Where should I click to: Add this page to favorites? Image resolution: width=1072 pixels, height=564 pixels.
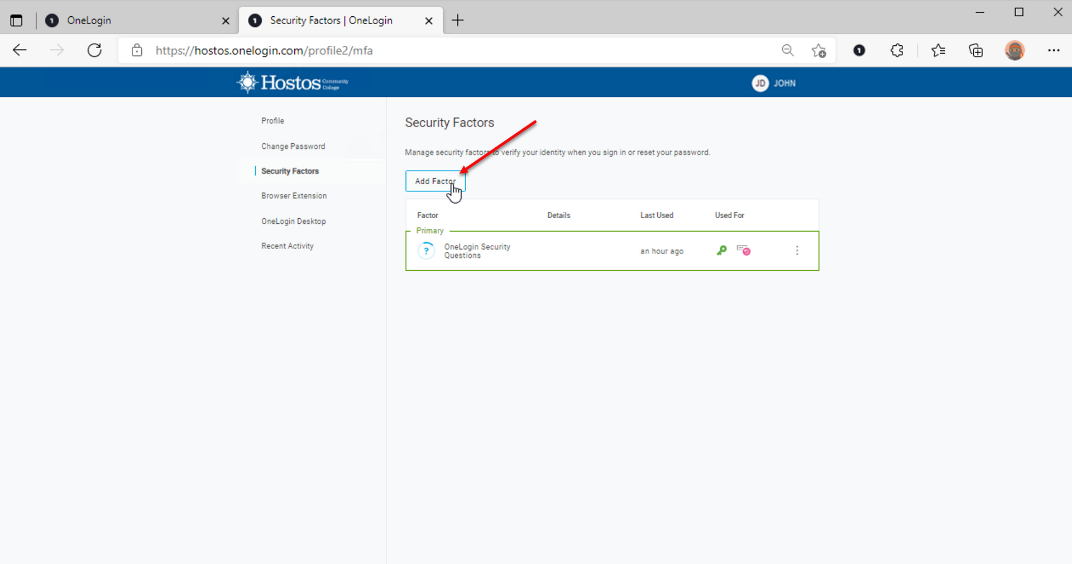819,50
